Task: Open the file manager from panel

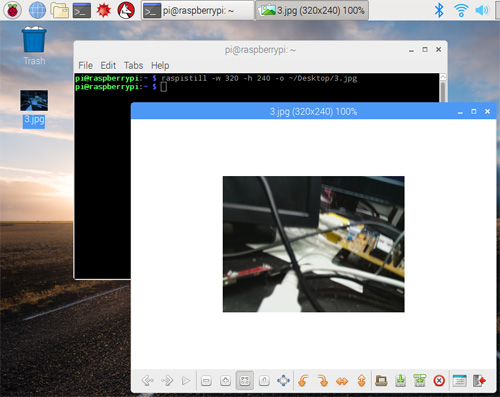Action: 60,11
